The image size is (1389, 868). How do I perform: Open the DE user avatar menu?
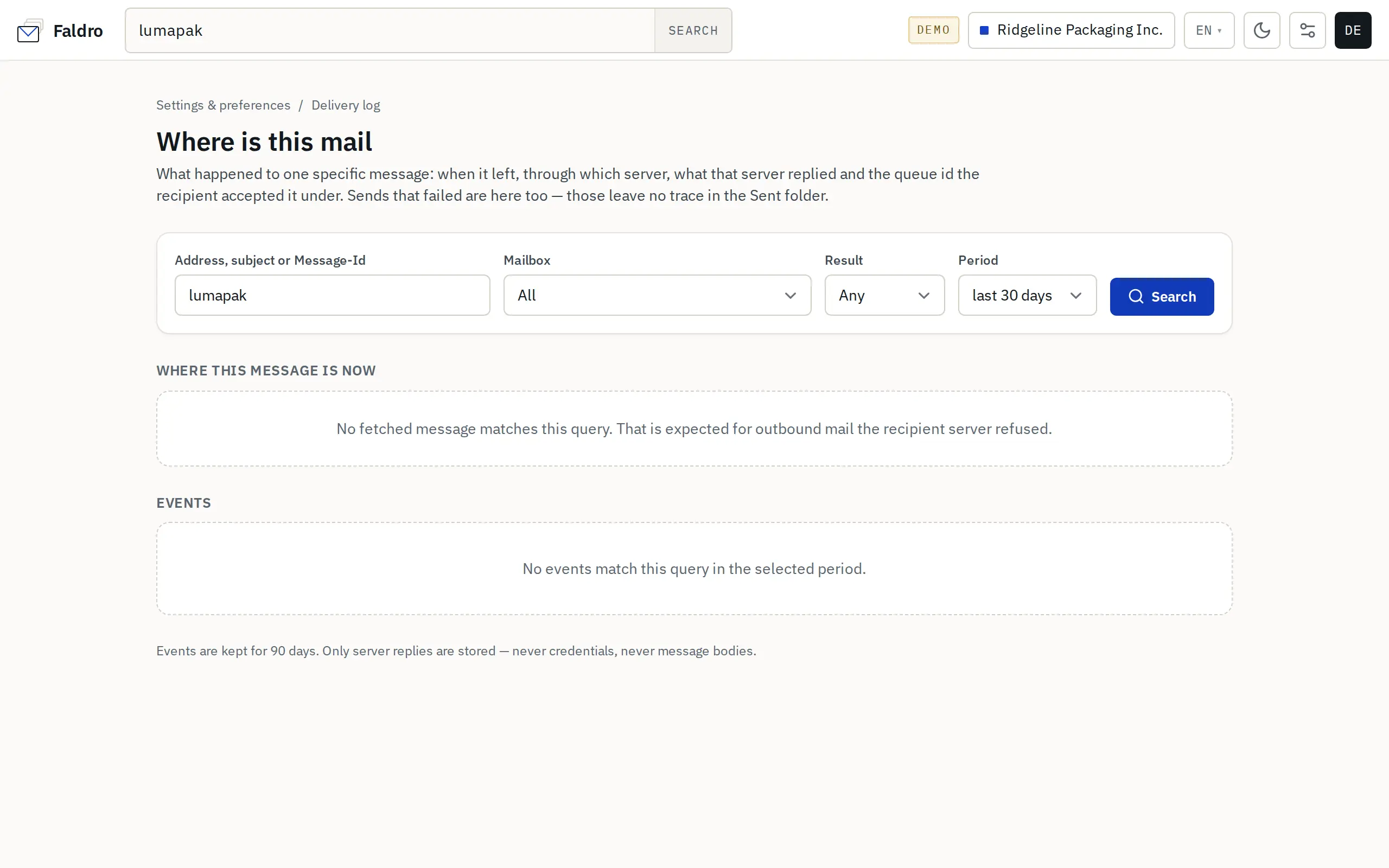point(1352,30)
